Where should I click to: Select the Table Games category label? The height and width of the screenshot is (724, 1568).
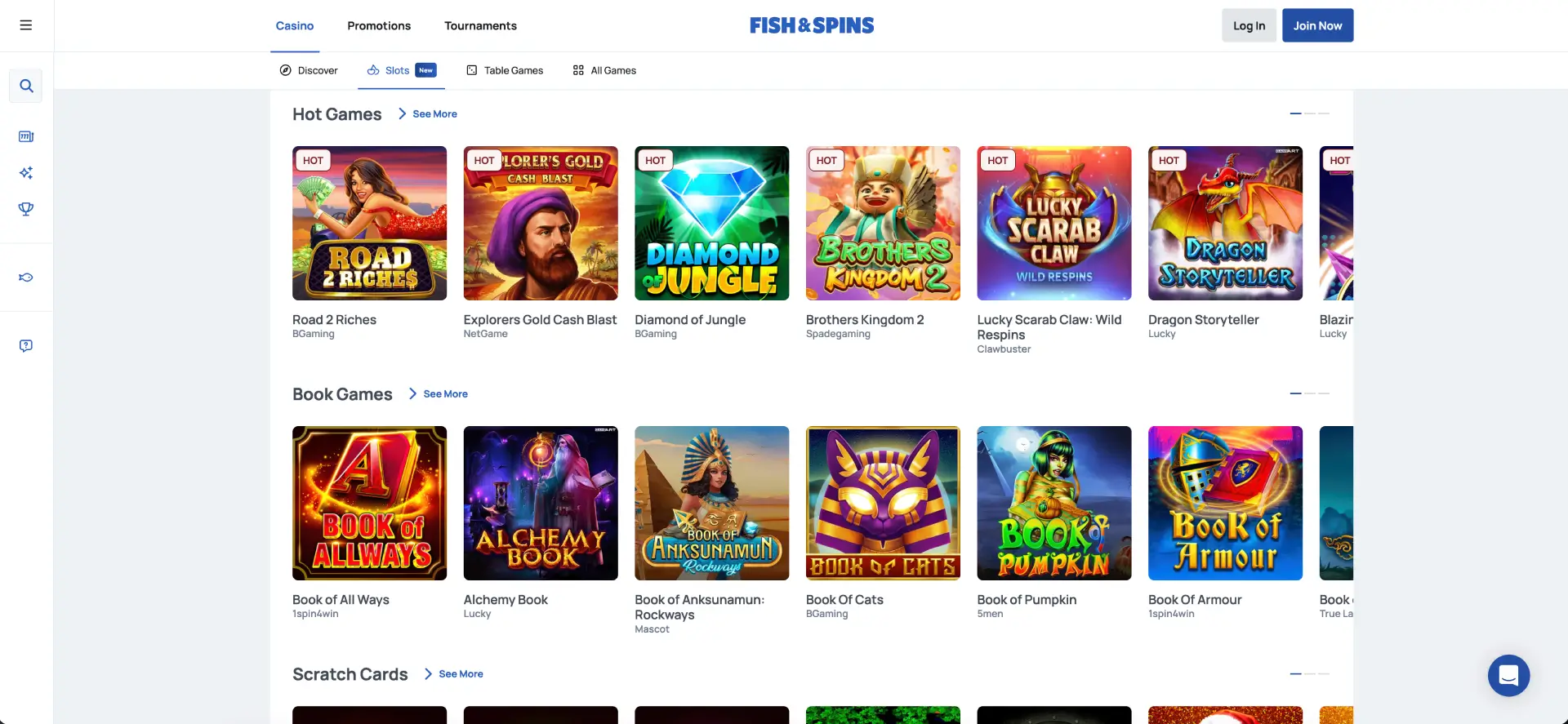point(514,70)
